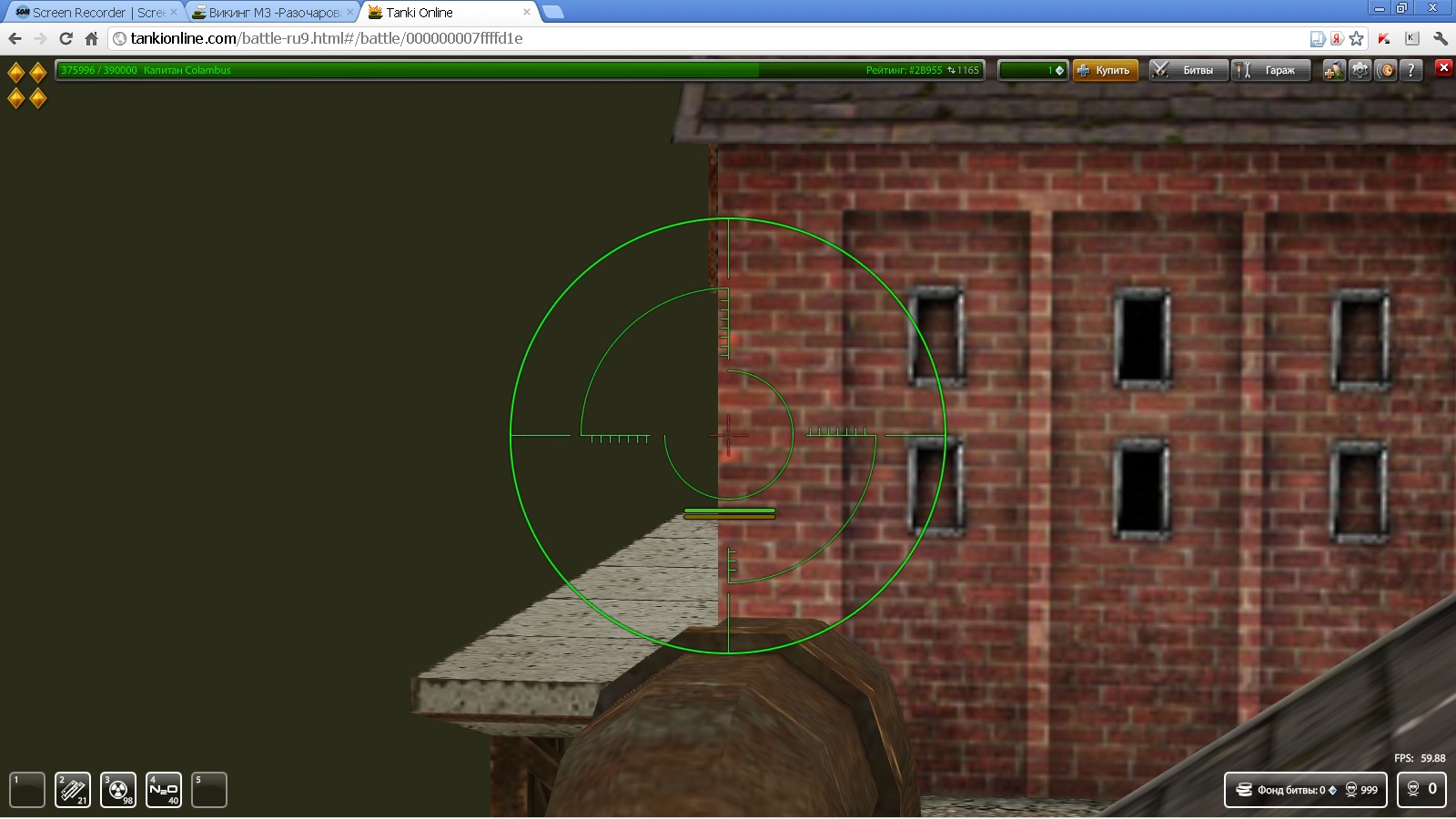Screen dimensions: 1456x819
Task: Click the rank experience progress bar
Action: pos(520,70)
